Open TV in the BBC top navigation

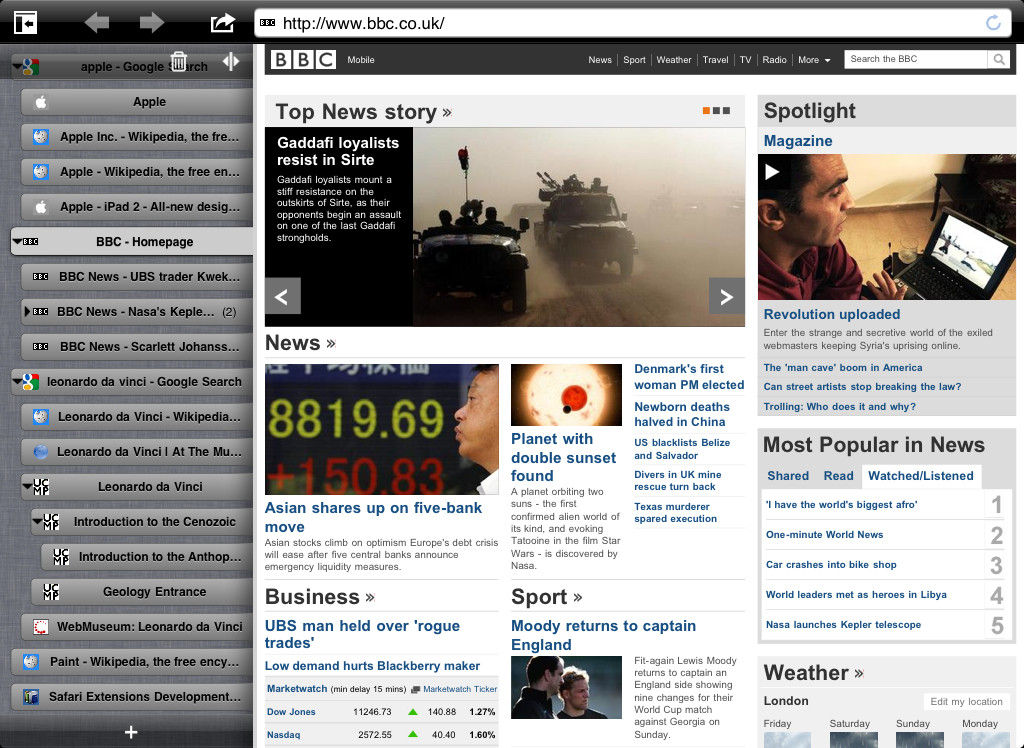point(745,60)
